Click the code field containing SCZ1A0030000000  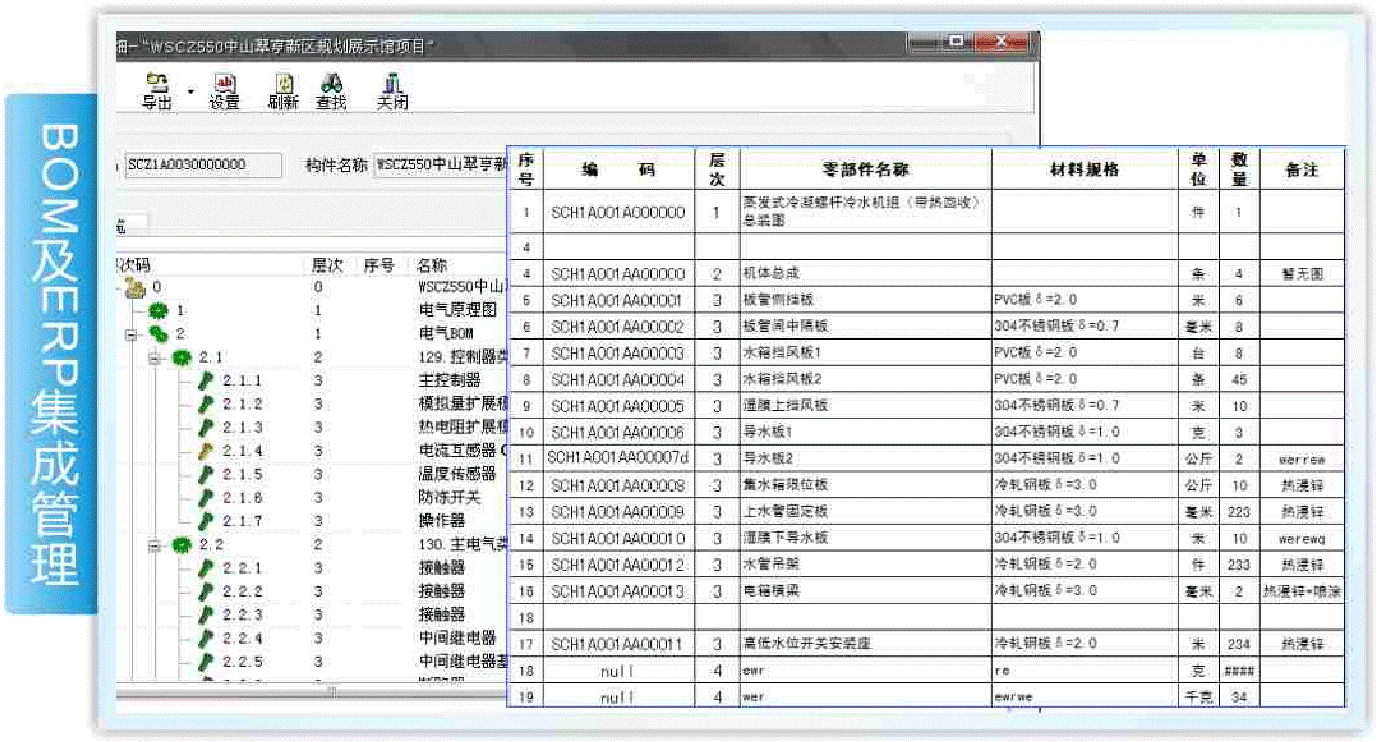coord(204,165)
